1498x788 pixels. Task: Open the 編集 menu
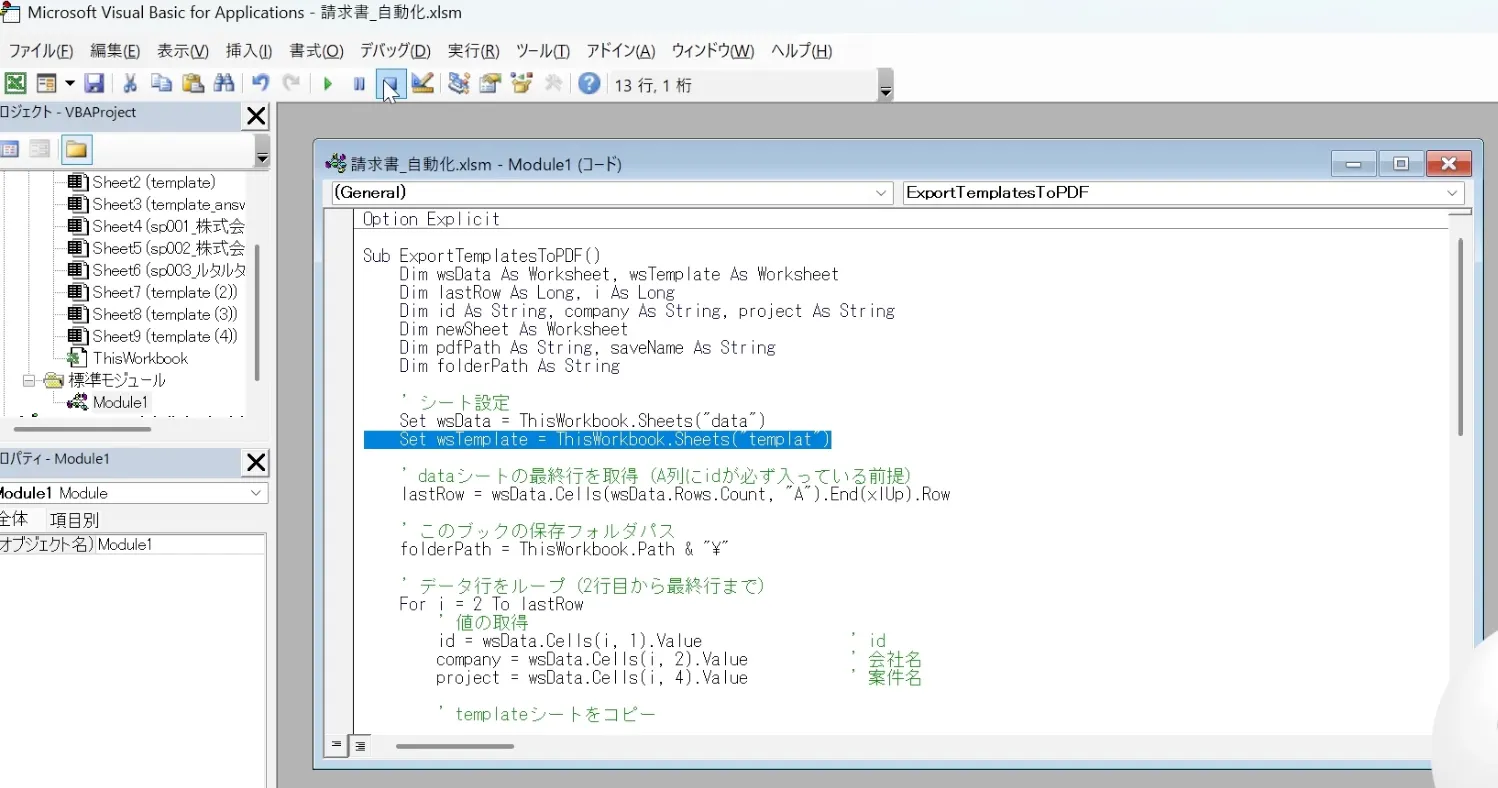click(x=115, y=51)
